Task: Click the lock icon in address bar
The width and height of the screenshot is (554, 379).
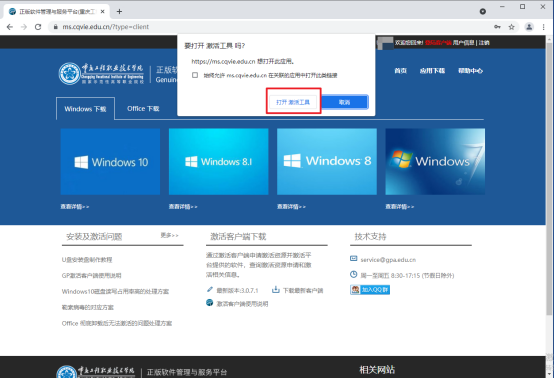Action: [x=55, y=27]
